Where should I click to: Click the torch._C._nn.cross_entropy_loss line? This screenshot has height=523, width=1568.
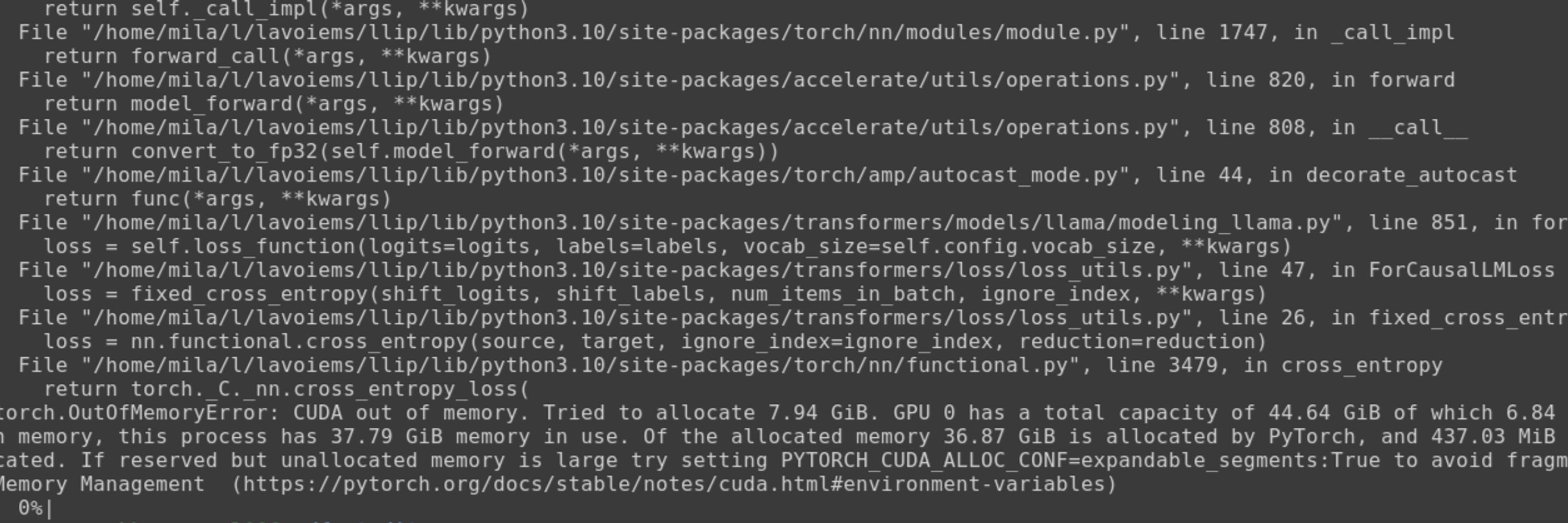click(x=286, y=389)
